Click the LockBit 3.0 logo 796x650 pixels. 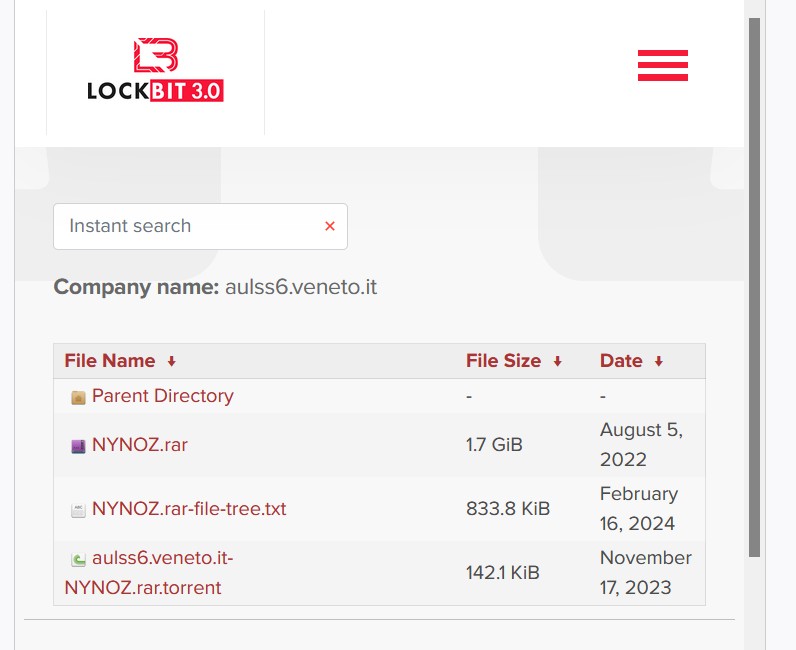155,71
